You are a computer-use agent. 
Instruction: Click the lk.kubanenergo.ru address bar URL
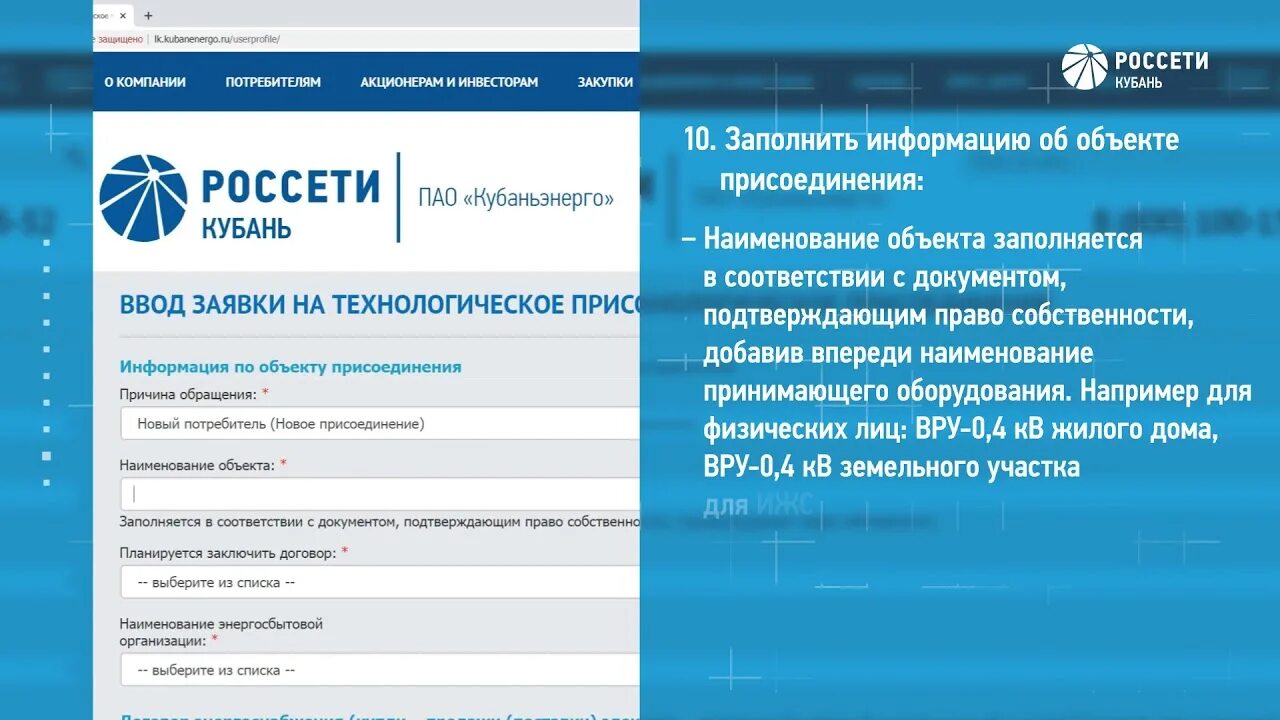tap(217, 39)
